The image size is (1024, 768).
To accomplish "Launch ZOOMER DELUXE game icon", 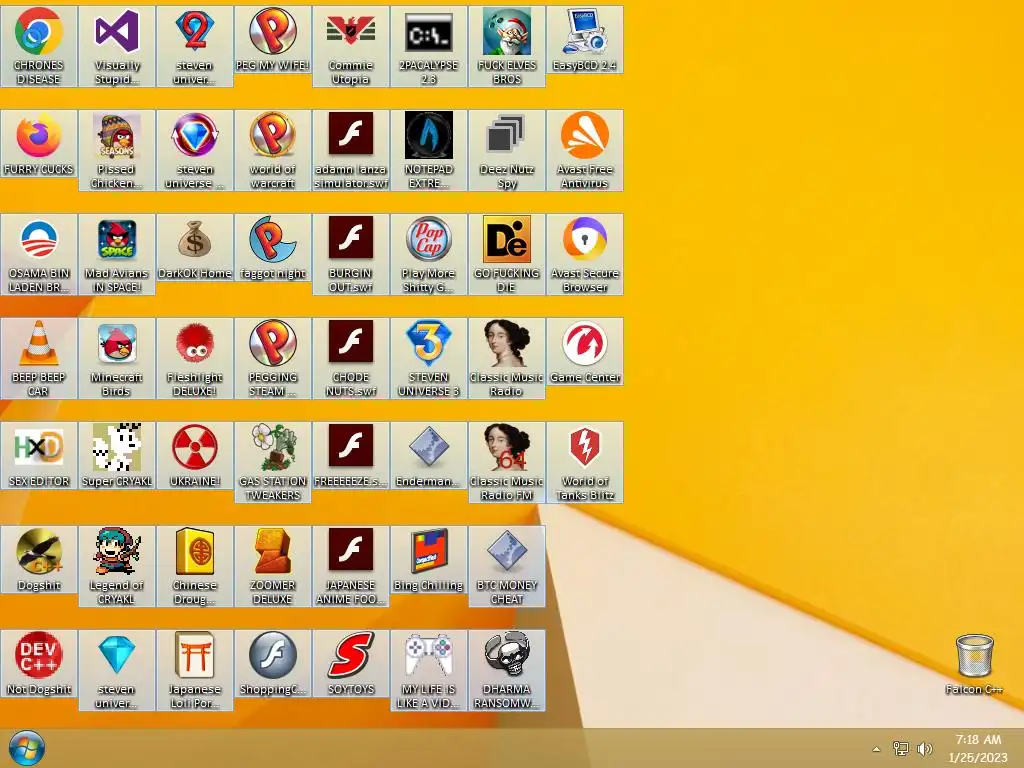I will (x=272, y=566).
